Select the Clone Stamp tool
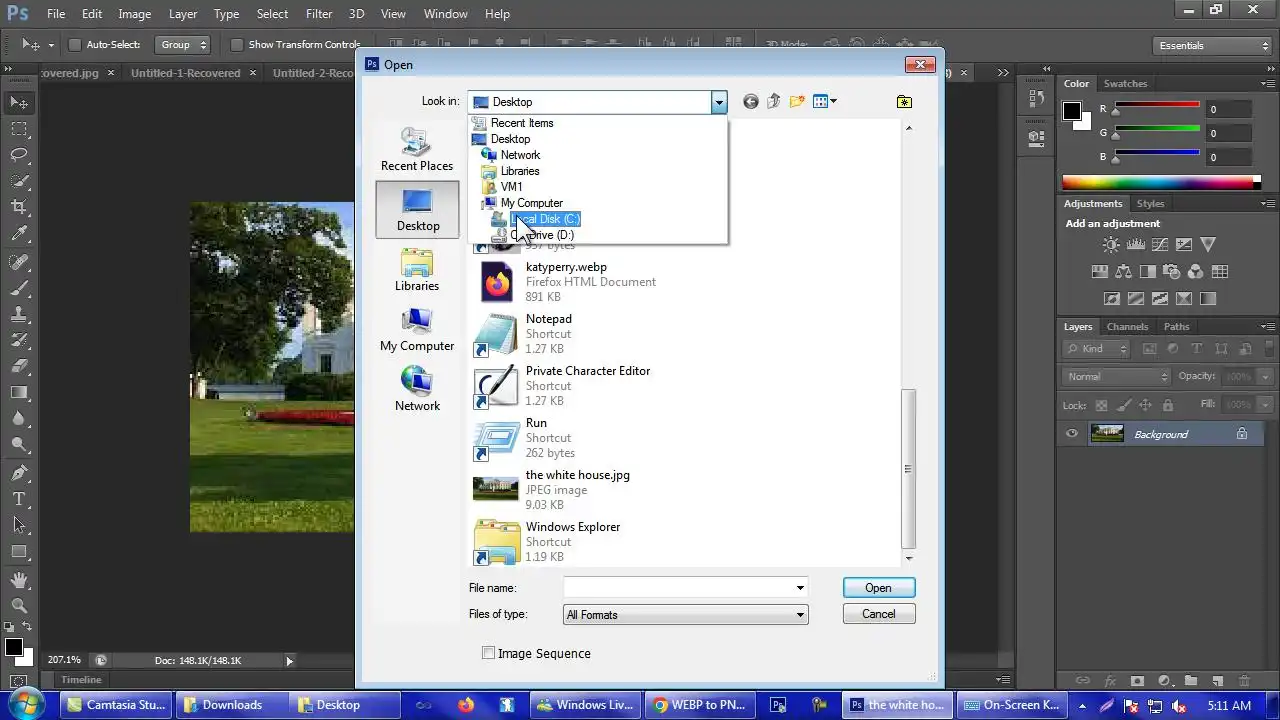 click(19, 314)
